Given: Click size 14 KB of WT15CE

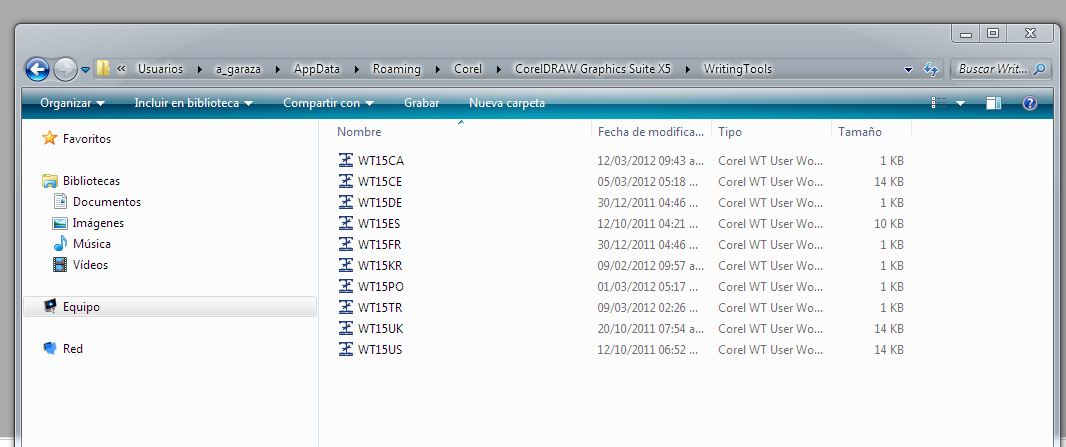Looking at the screenshot, I should click(x=889, y=182).
